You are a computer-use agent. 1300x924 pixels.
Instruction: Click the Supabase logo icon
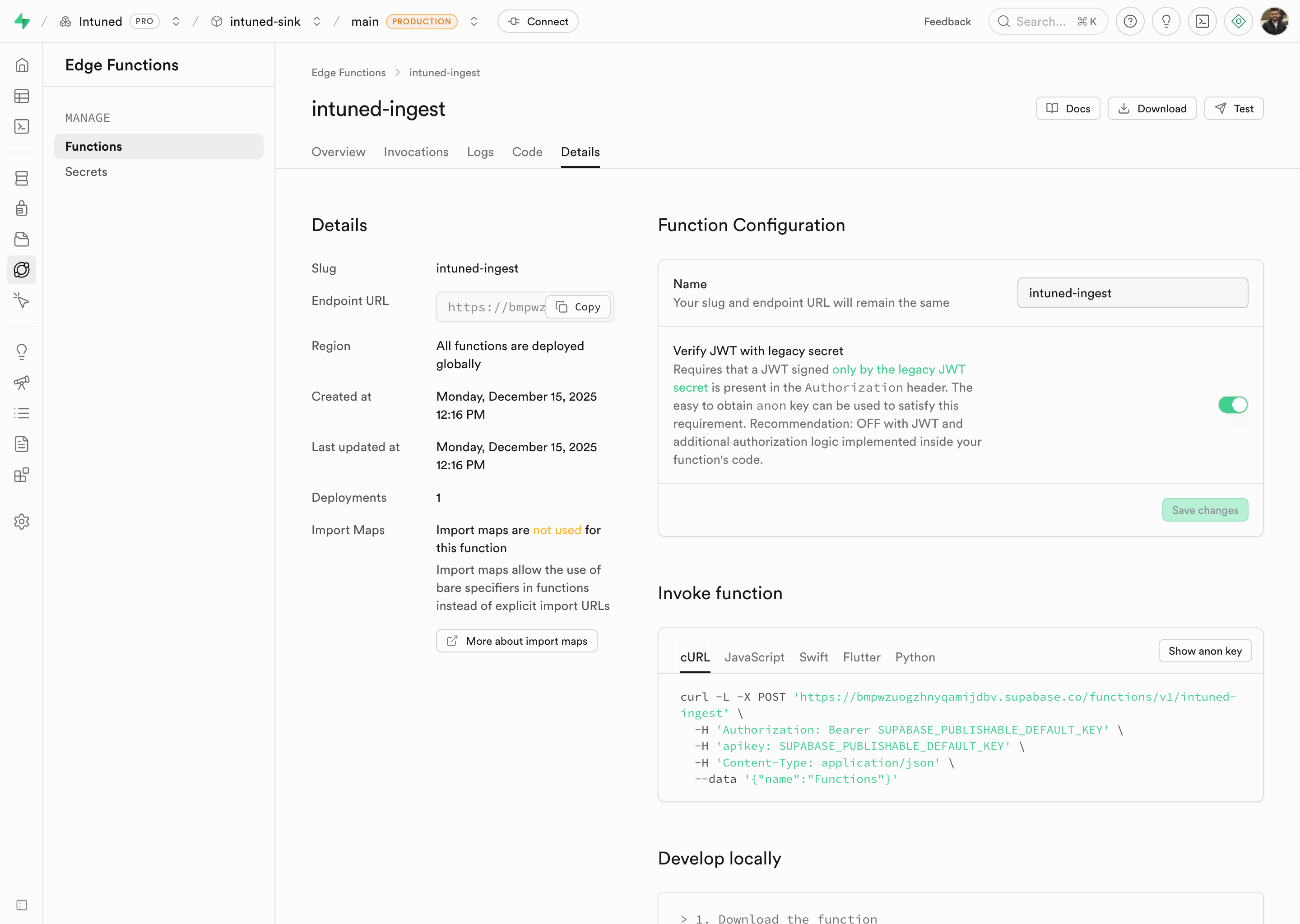[22, 22]
